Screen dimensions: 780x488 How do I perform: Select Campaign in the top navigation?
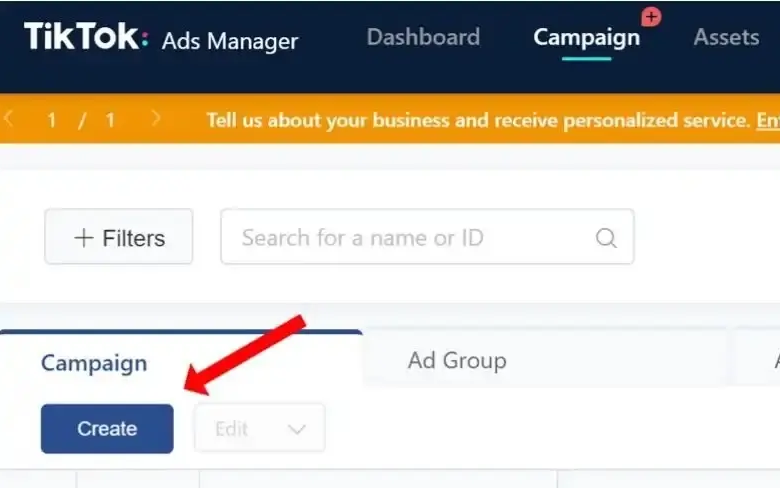point(586,38)
